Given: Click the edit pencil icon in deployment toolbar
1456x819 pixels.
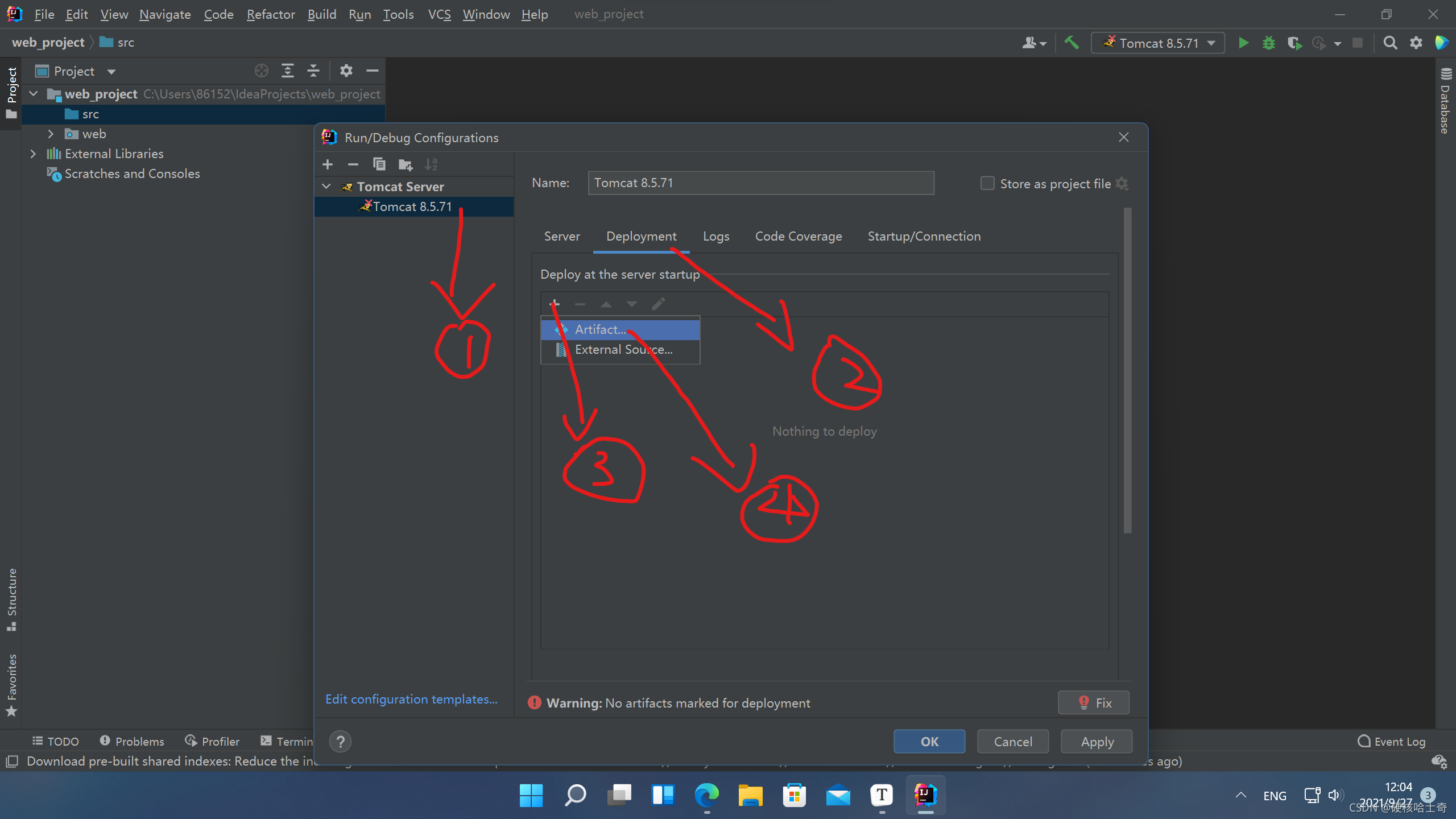Looking at the screenshot, I should tap(658, 304).
